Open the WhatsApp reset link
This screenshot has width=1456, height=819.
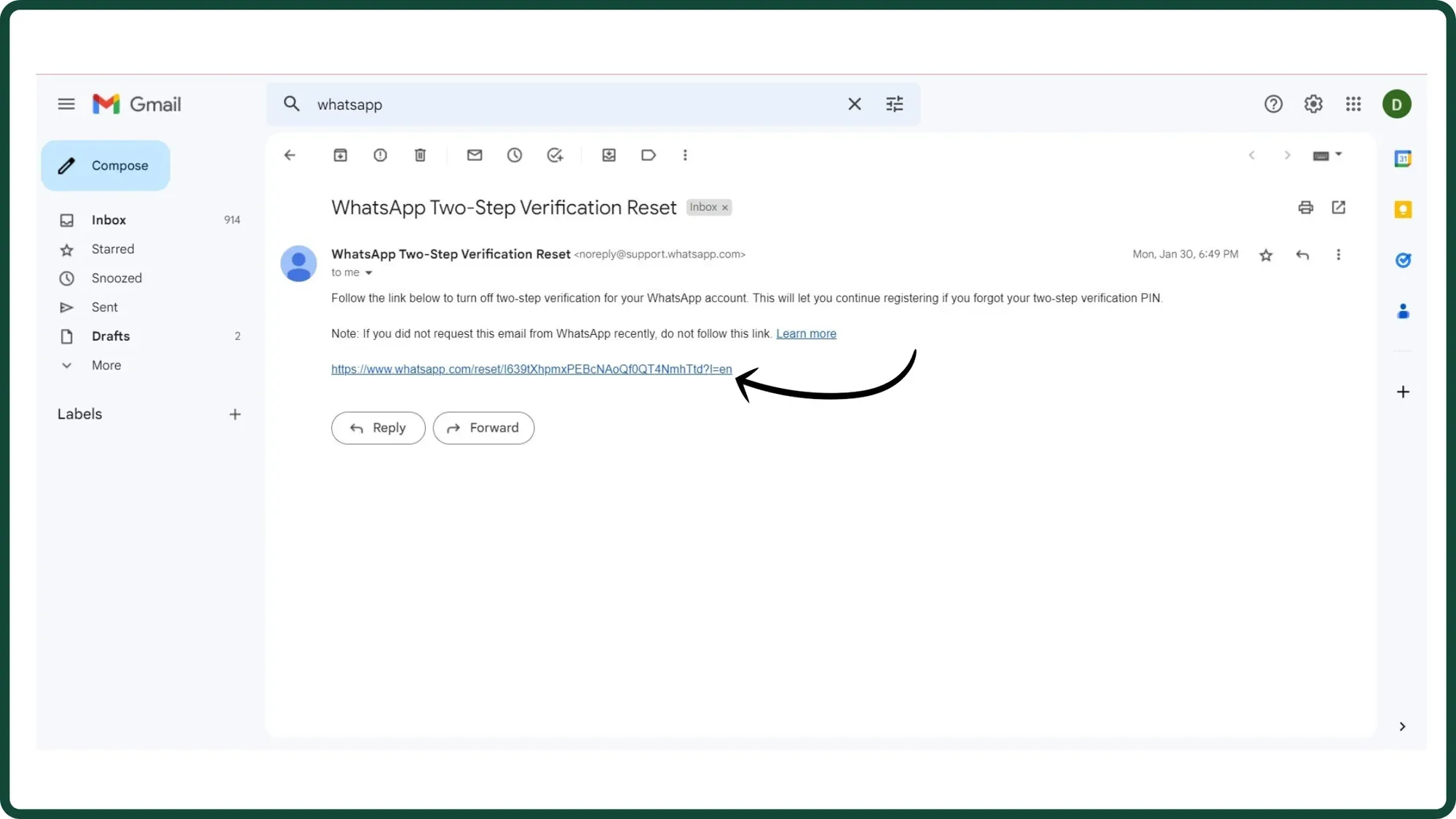[531, 369]
